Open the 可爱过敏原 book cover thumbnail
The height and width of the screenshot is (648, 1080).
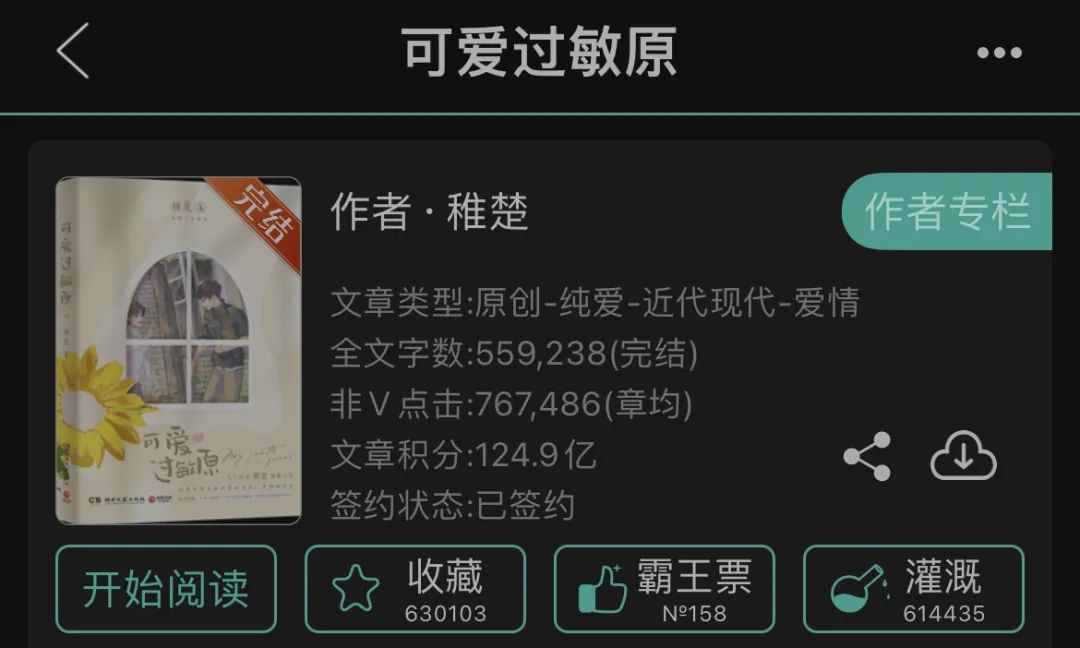tap(178, 351)
